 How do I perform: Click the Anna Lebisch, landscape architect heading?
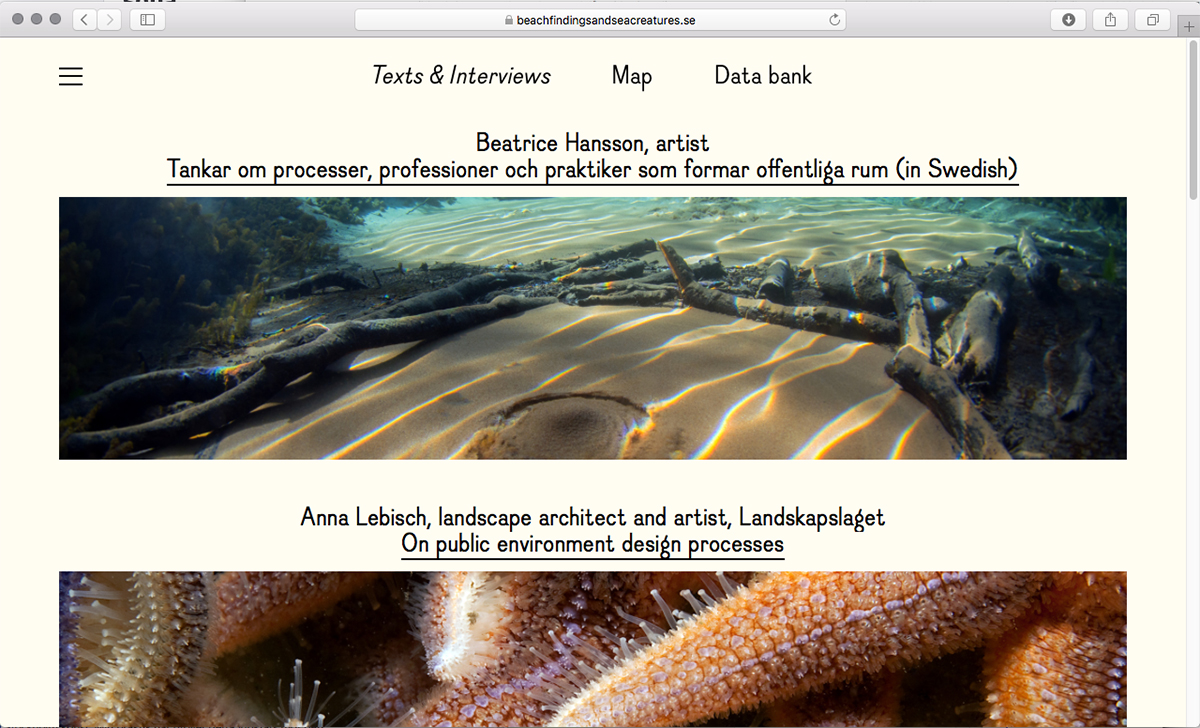(593, 518)
